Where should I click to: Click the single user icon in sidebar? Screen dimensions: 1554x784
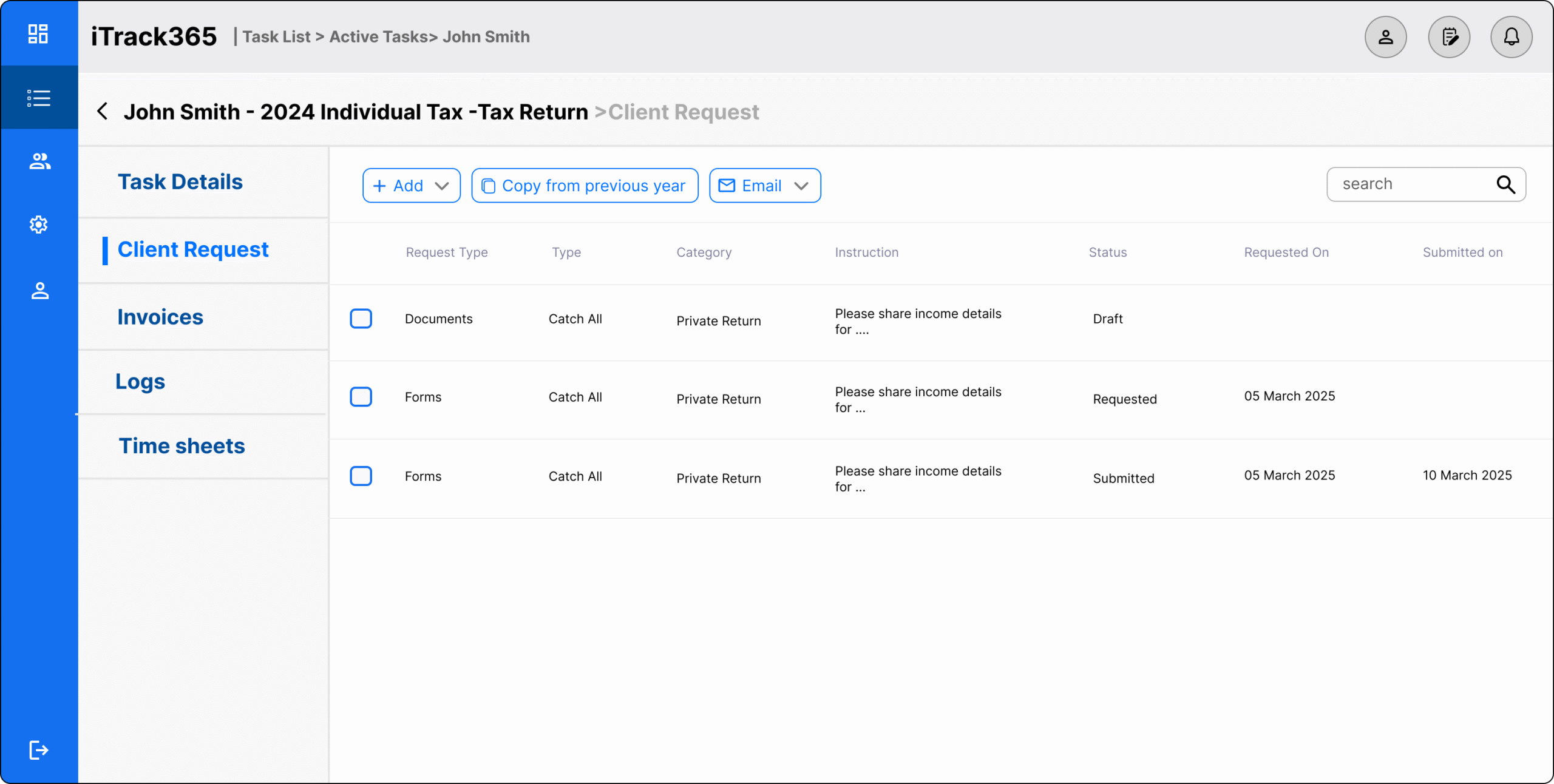39,291
